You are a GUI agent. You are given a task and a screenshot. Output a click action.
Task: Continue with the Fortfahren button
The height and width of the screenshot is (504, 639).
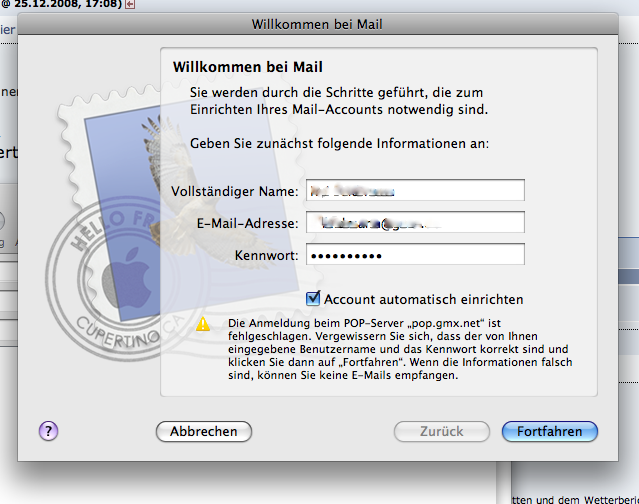pyautogui.click(x=550, y=431)
